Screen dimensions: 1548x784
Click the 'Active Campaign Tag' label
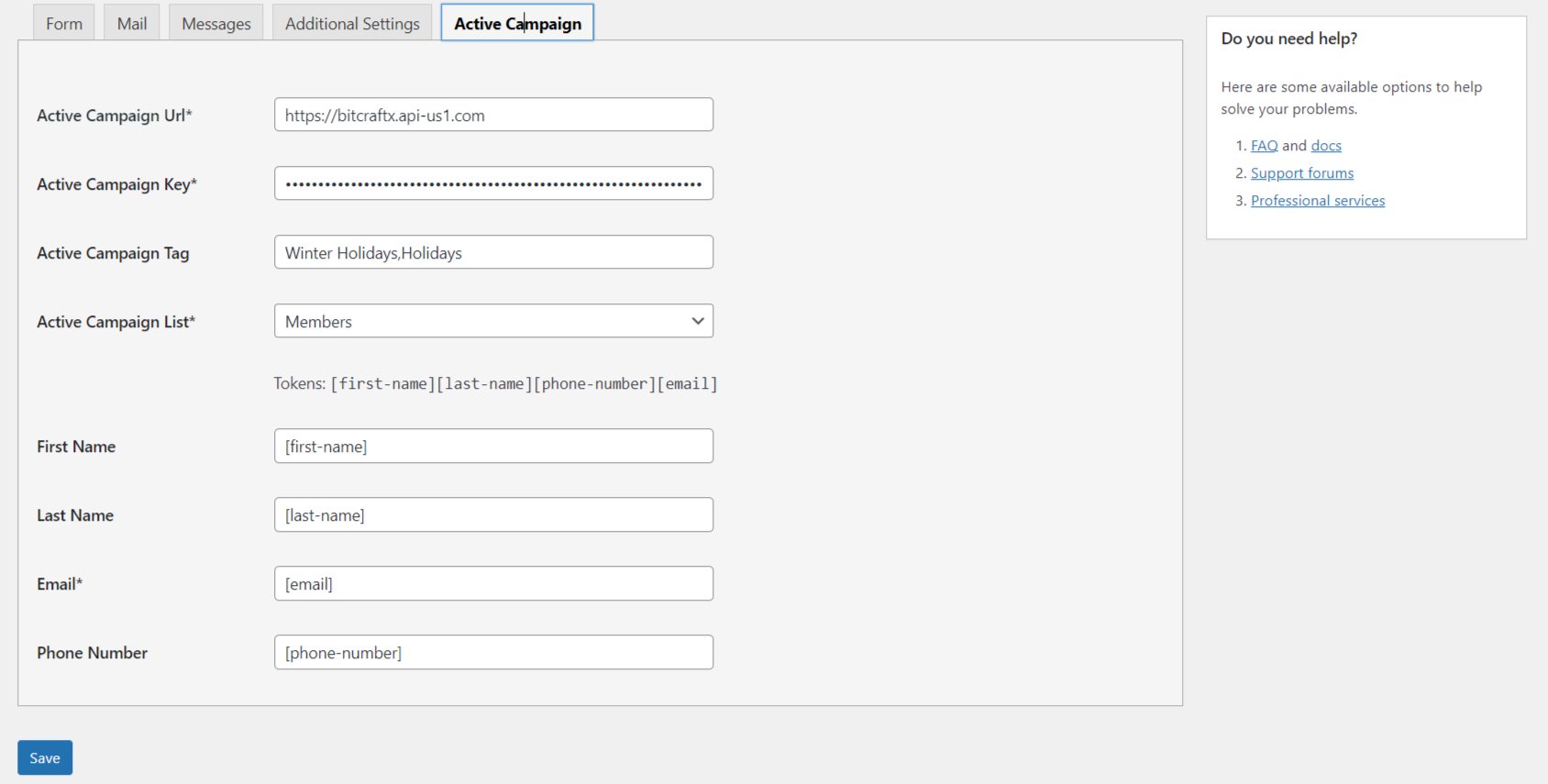pos(113,253)
